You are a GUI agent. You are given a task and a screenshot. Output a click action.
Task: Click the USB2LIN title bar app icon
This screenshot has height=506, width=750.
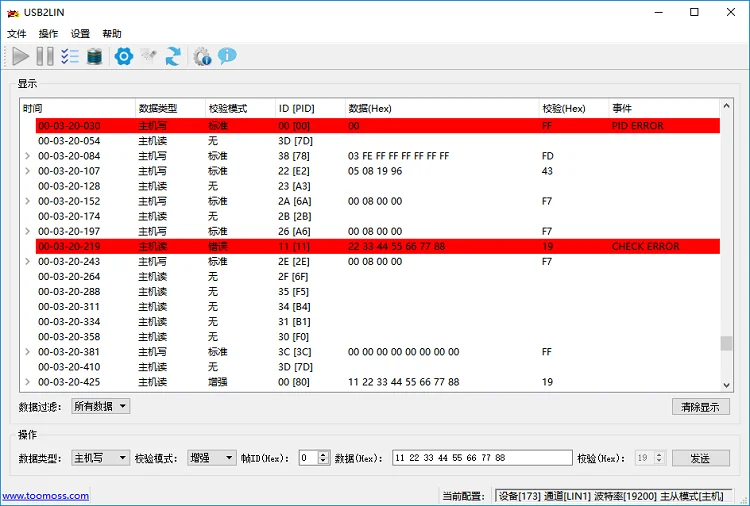coord(13,13)
